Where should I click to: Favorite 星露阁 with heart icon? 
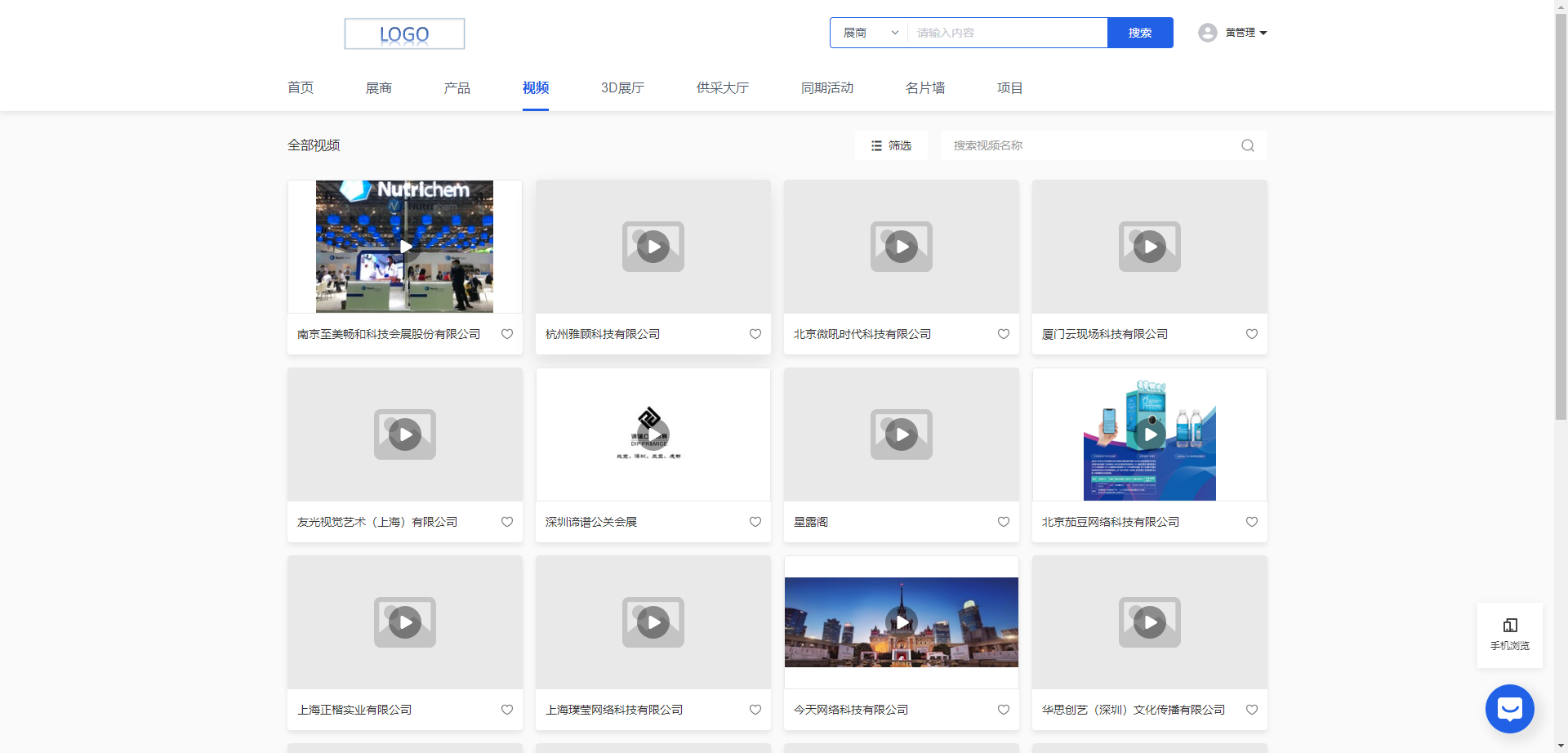(x=1004, y=522)
